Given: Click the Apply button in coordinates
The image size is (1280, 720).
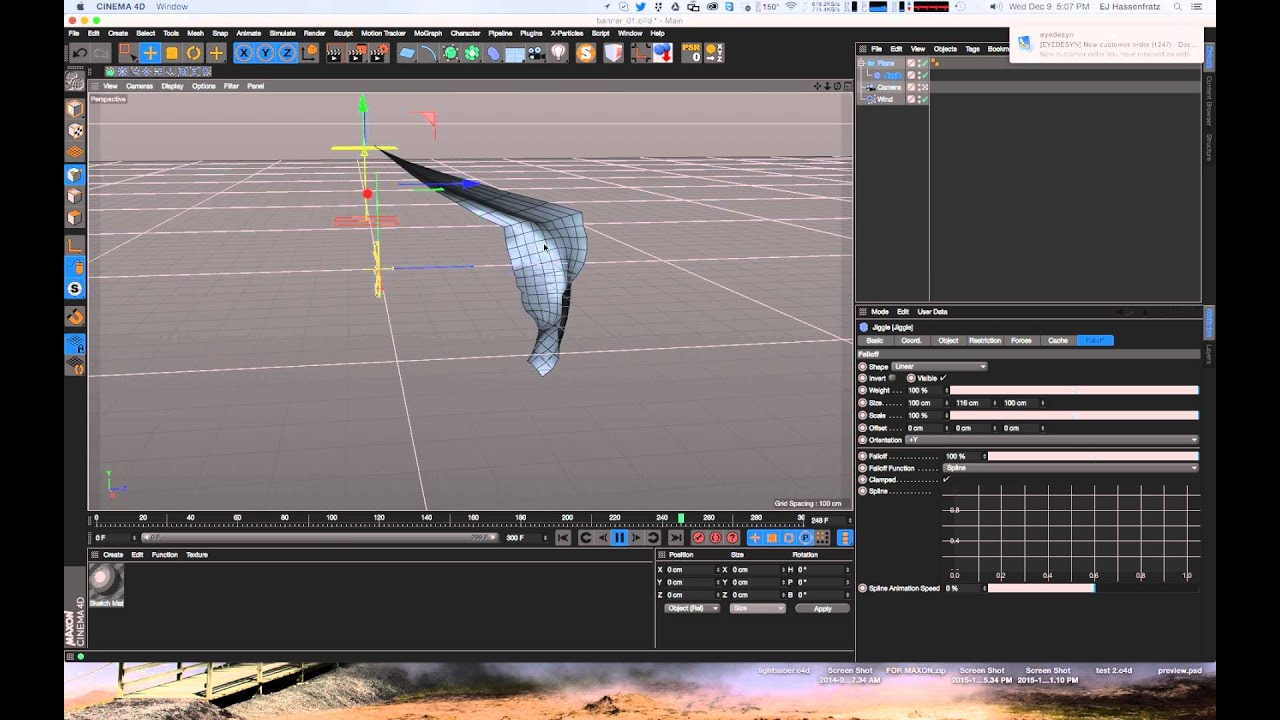Looking at the screenshot, I should point(822,608).
